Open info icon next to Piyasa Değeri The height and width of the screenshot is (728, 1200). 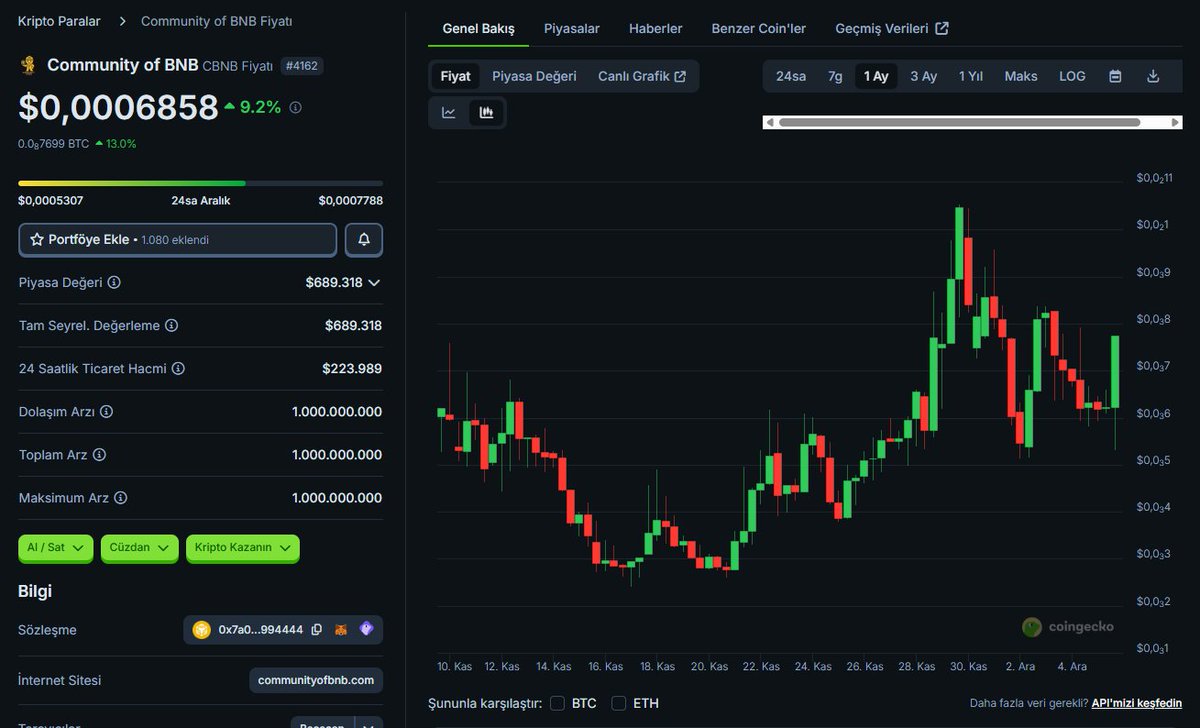coord(114,282)
